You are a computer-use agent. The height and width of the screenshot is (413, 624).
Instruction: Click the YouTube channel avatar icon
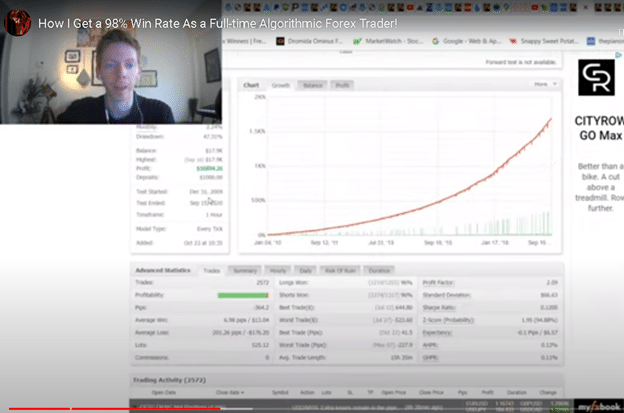pyautogui.click(x=17, y=21)
